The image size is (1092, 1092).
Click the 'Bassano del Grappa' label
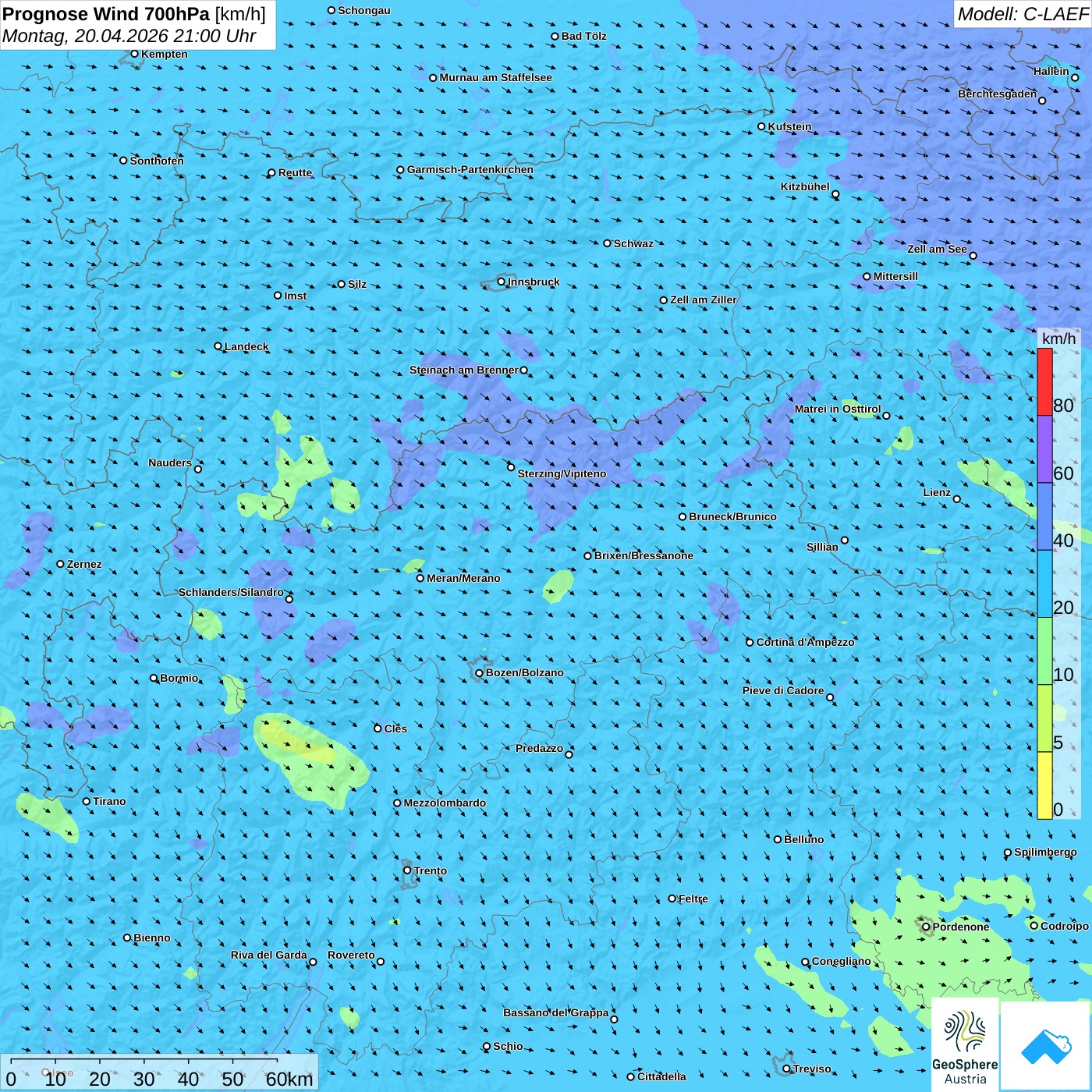coord(555,1012)
